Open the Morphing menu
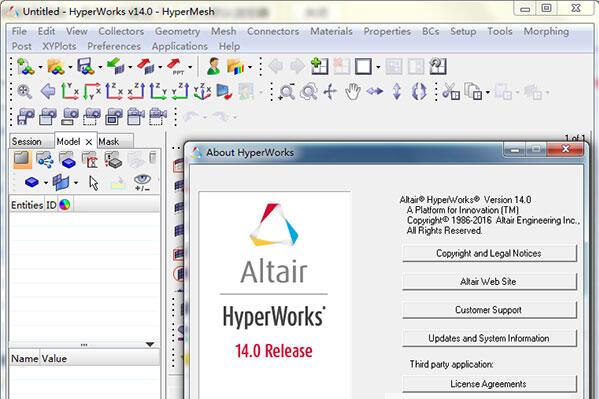599x399 pixels. [546, 31]
